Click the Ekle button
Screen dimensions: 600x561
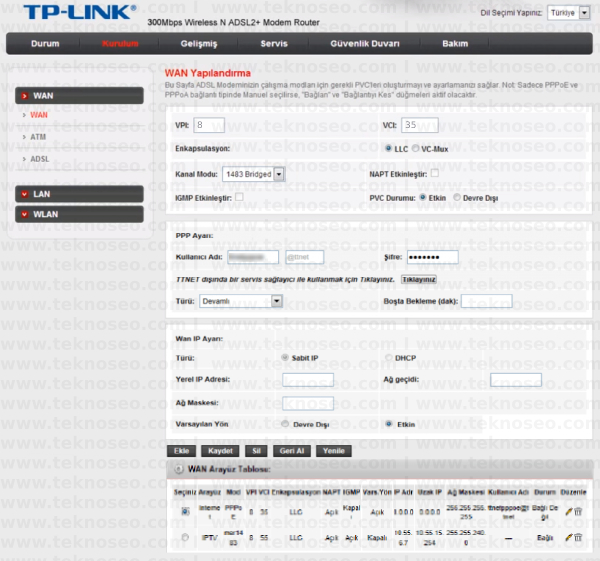point(181,451)
